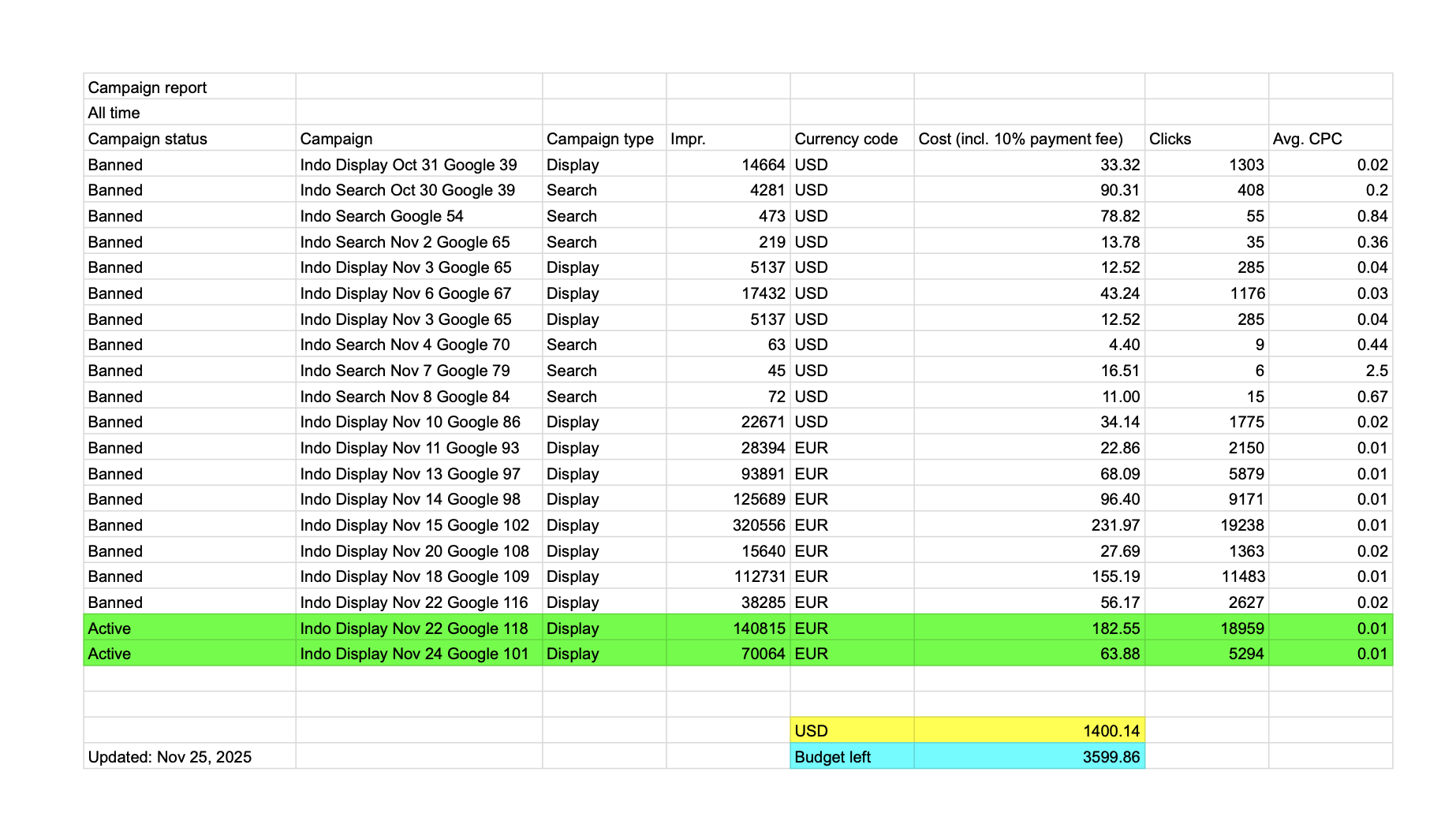Click active 'Indo Display Nov 24 Google 101' cell
This screenshot has width=1456, height=839.
pyautogui.click(x=419, y=654)
